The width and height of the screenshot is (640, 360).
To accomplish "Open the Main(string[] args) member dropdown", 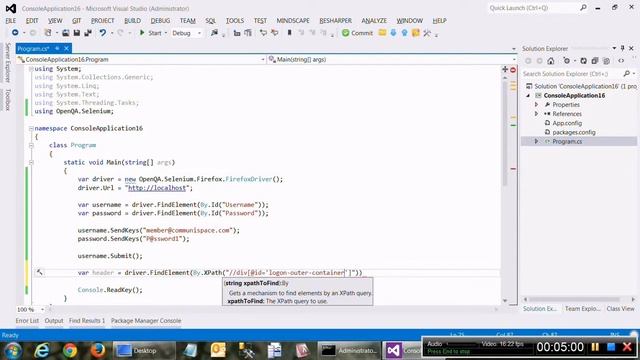I will click(392, 60).
